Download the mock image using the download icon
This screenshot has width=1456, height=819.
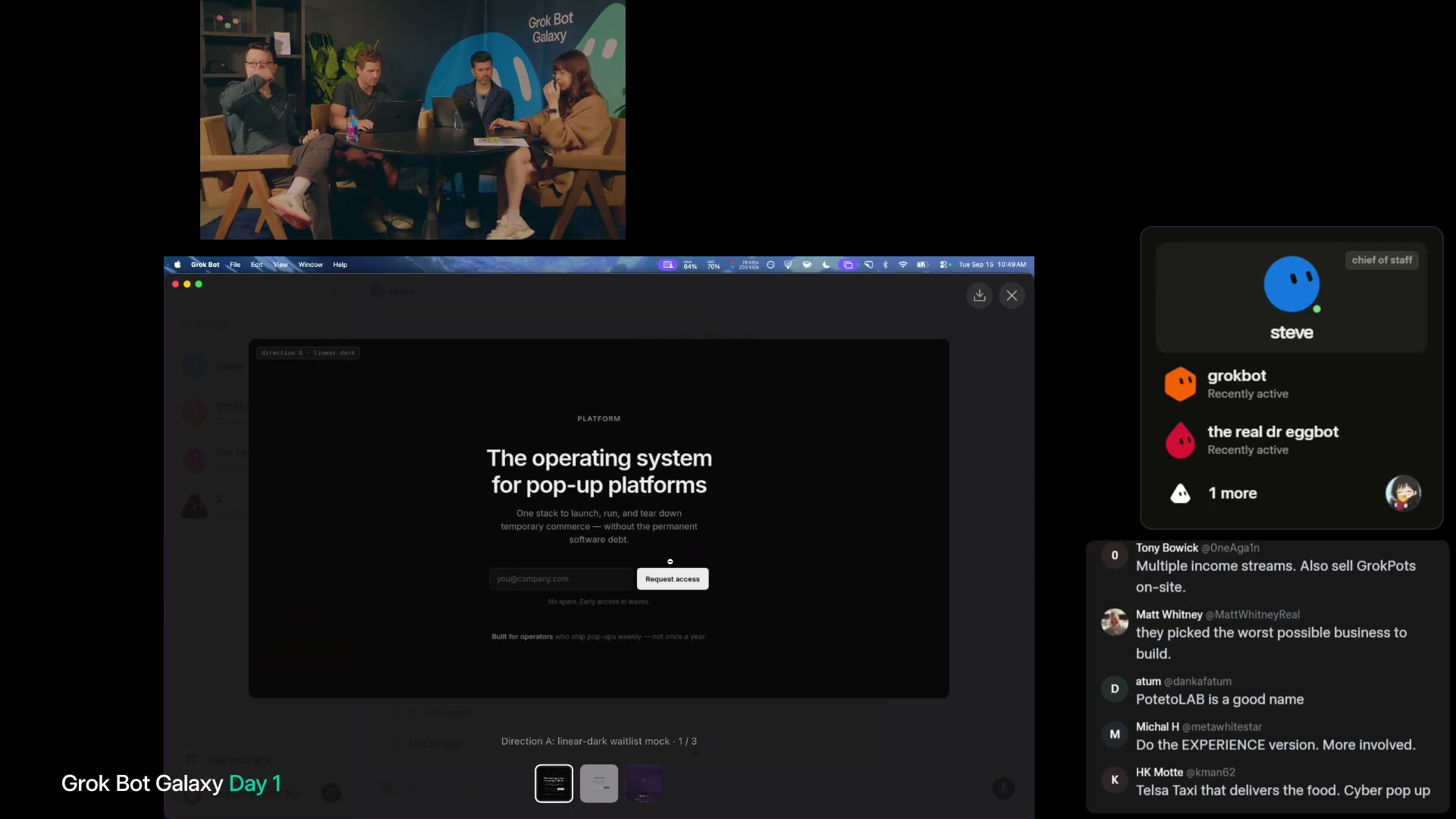point(980,296)
